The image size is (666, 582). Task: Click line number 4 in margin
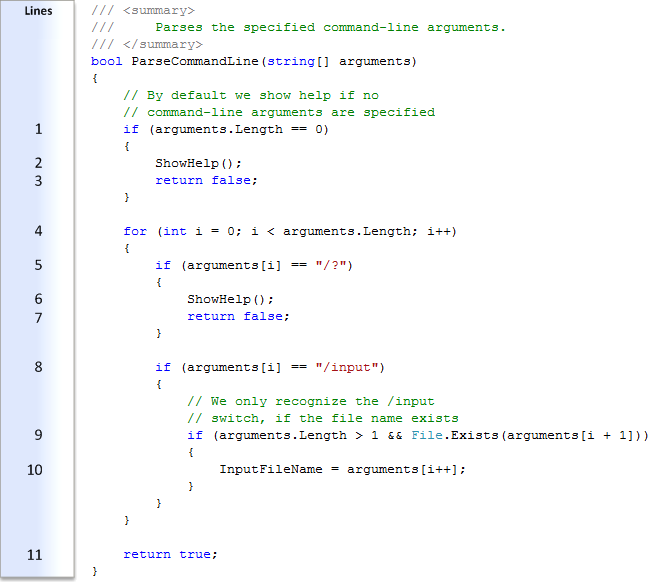(38, 231)
